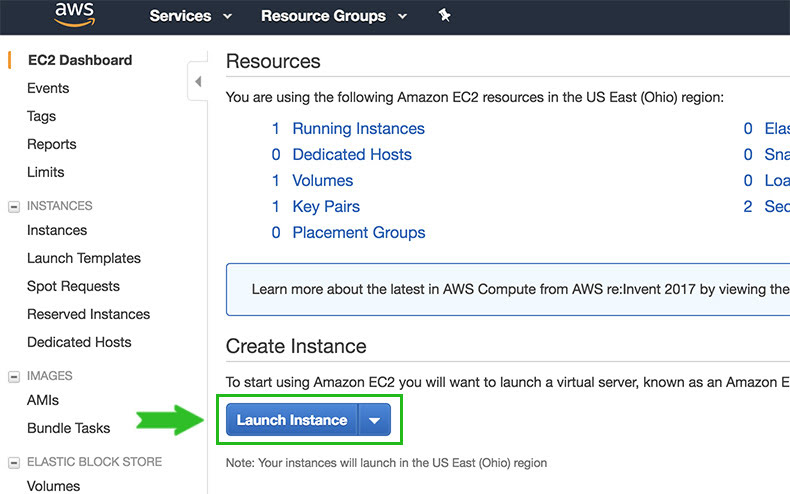The width and height of the screenshot is (790, 494).
Task: Open the Key Pairs resource link
Action: pyautogui.click(x=326, y=207)
